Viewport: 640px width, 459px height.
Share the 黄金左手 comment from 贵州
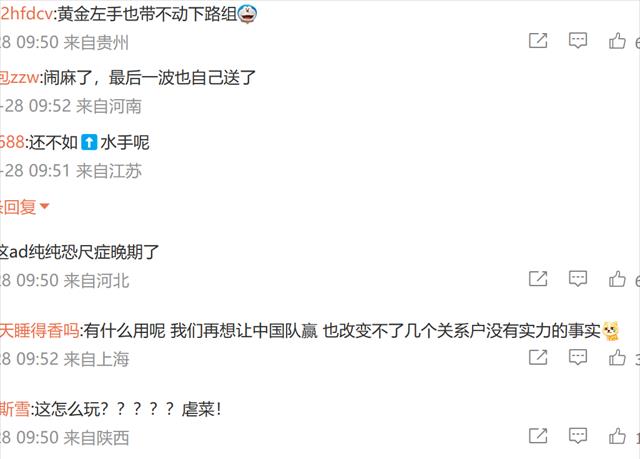click(538, 41)
